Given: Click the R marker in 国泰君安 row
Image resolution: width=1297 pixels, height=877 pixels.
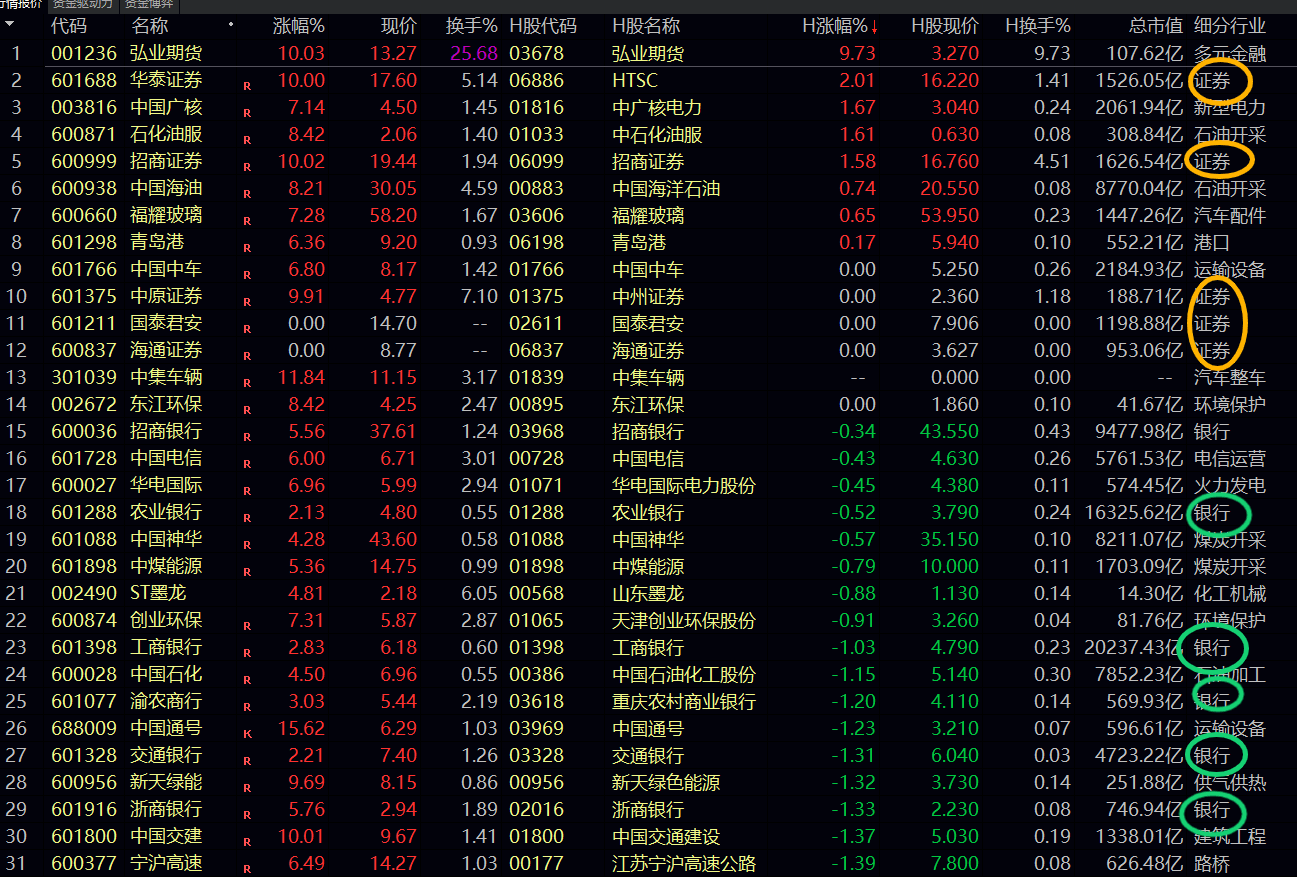Looking at the screenshot, I should [246, 330].
